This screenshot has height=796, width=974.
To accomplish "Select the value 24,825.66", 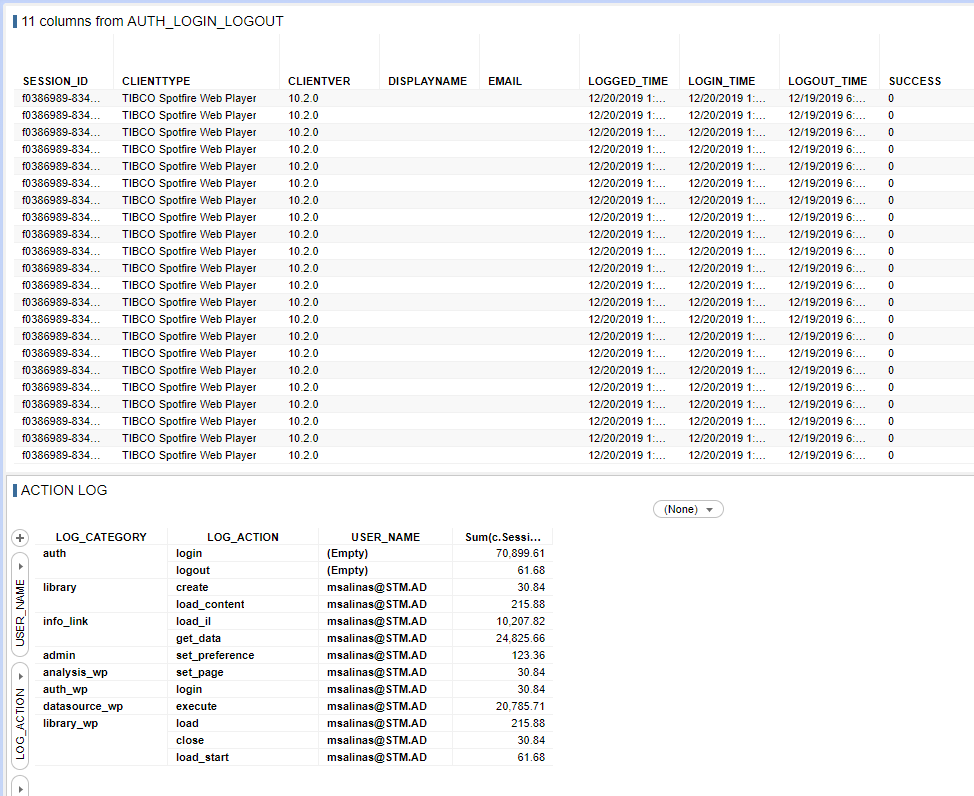I will pos(520,639).
